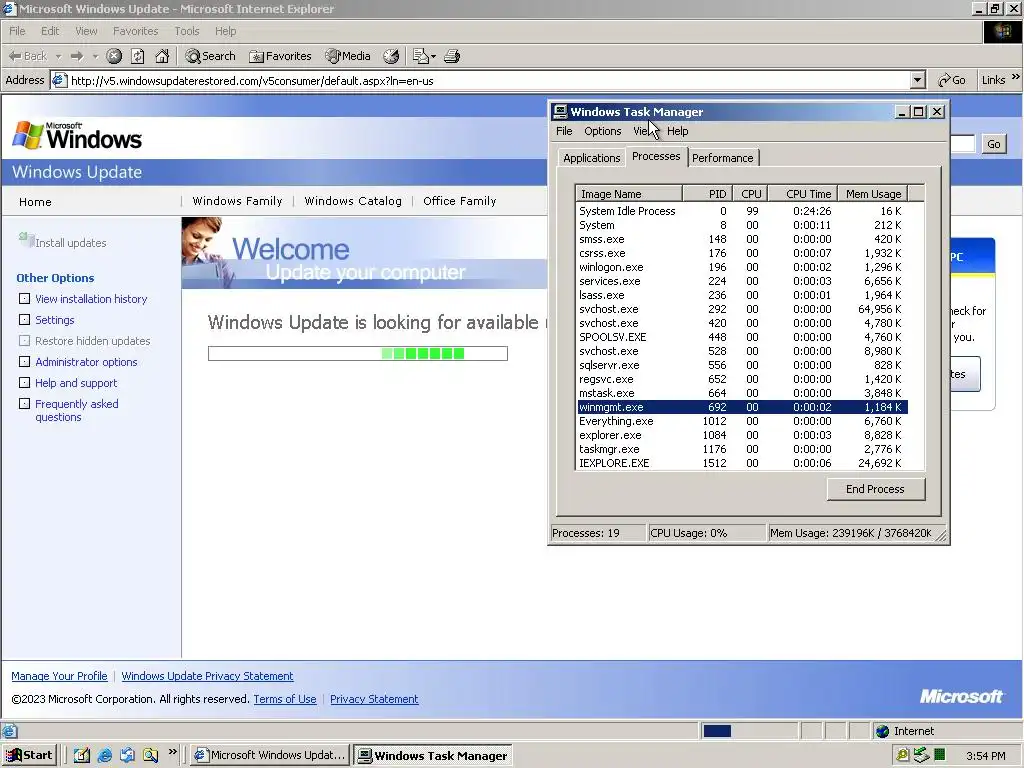Select the Processes tab
This screenshot has width=1024, height=768.
[x=656, y=156]
